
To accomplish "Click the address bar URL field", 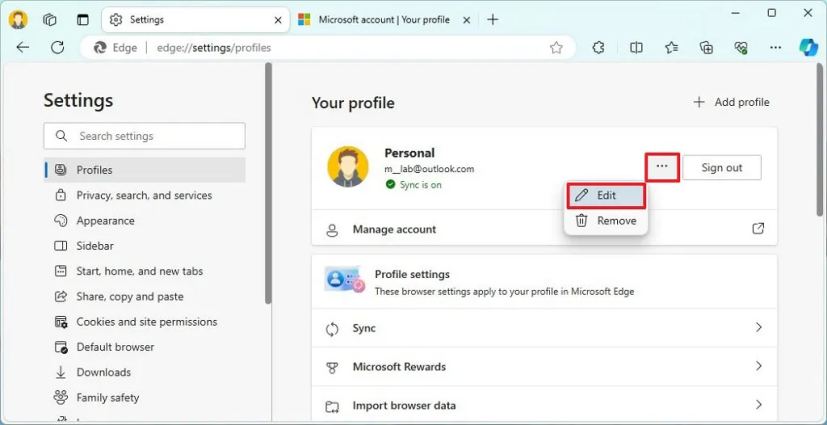I will [327, 48].
